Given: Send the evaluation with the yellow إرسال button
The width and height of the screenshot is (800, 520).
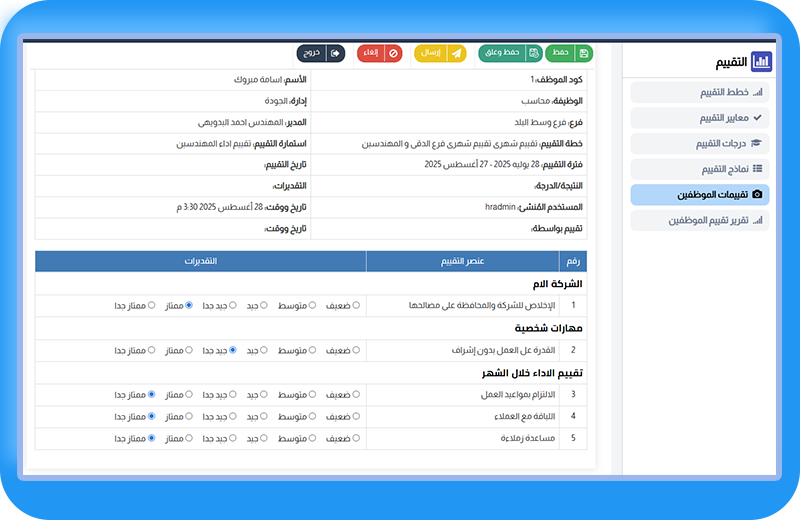Looking at the screenshot, I should pos(440,53).
